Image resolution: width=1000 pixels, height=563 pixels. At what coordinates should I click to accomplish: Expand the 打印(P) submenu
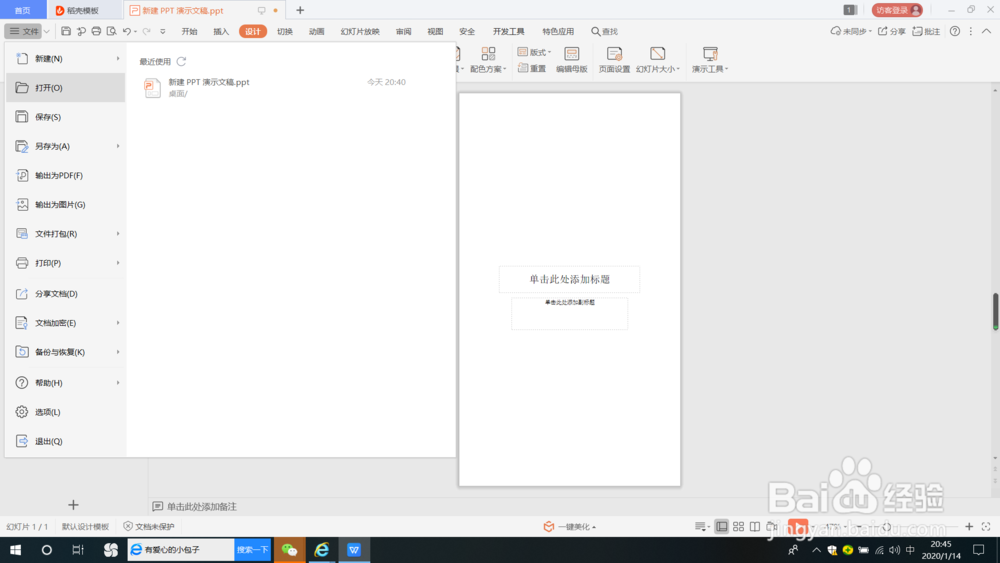click(x=118, y=263)
